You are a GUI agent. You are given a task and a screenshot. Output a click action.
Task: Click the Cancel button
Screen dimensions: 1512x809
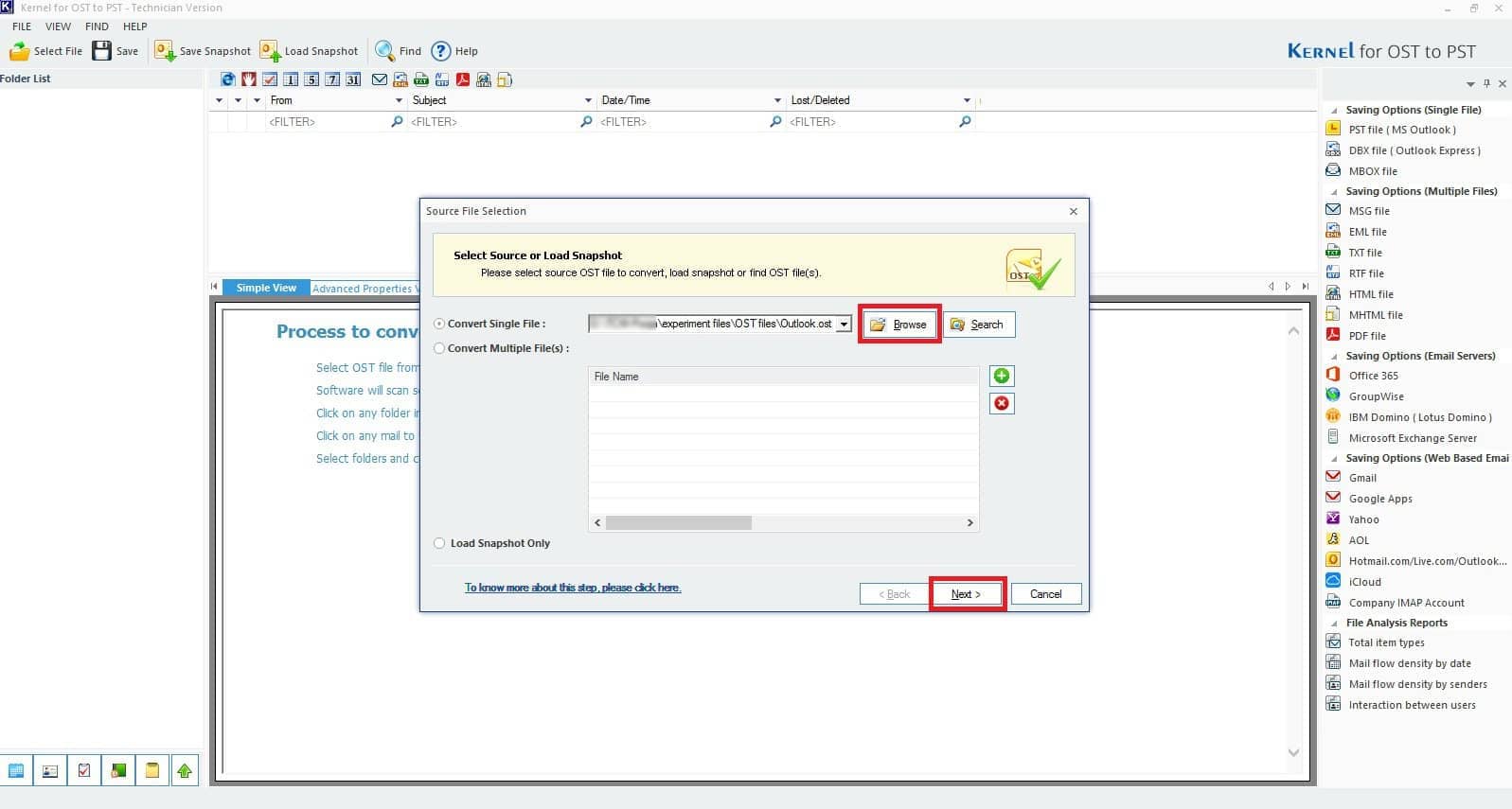[1046, 594]
